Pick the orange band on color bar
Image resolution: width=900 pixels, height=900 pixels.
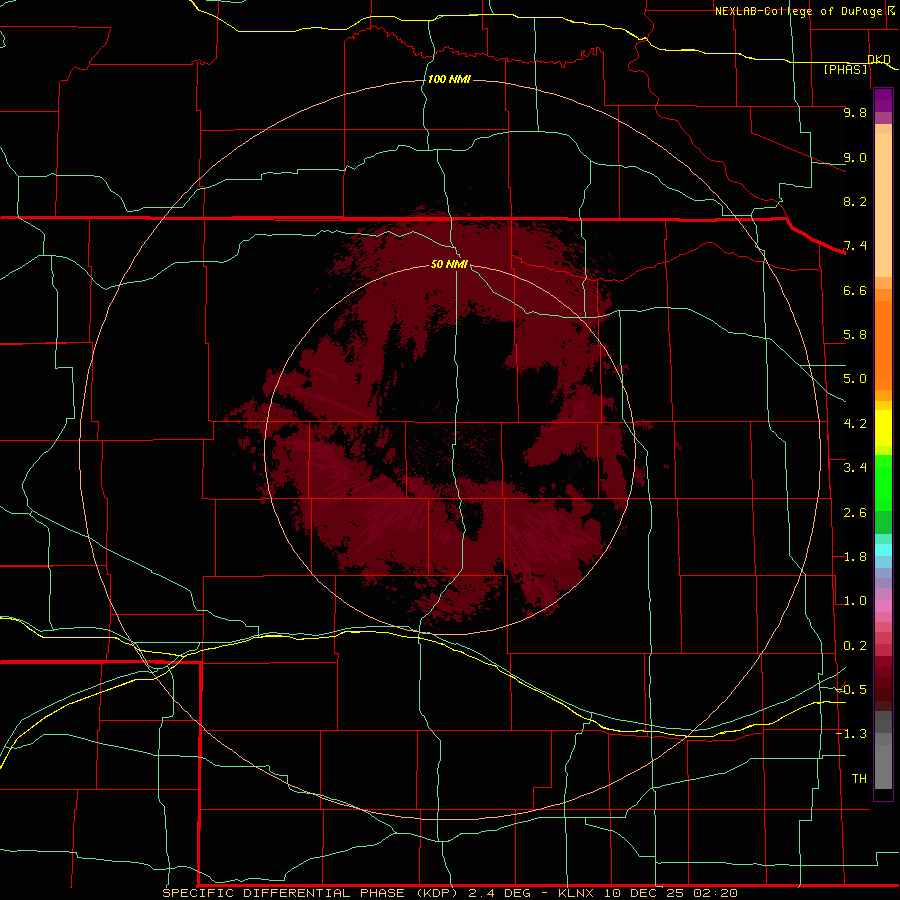pyautogui.click(x=883, y=345)
